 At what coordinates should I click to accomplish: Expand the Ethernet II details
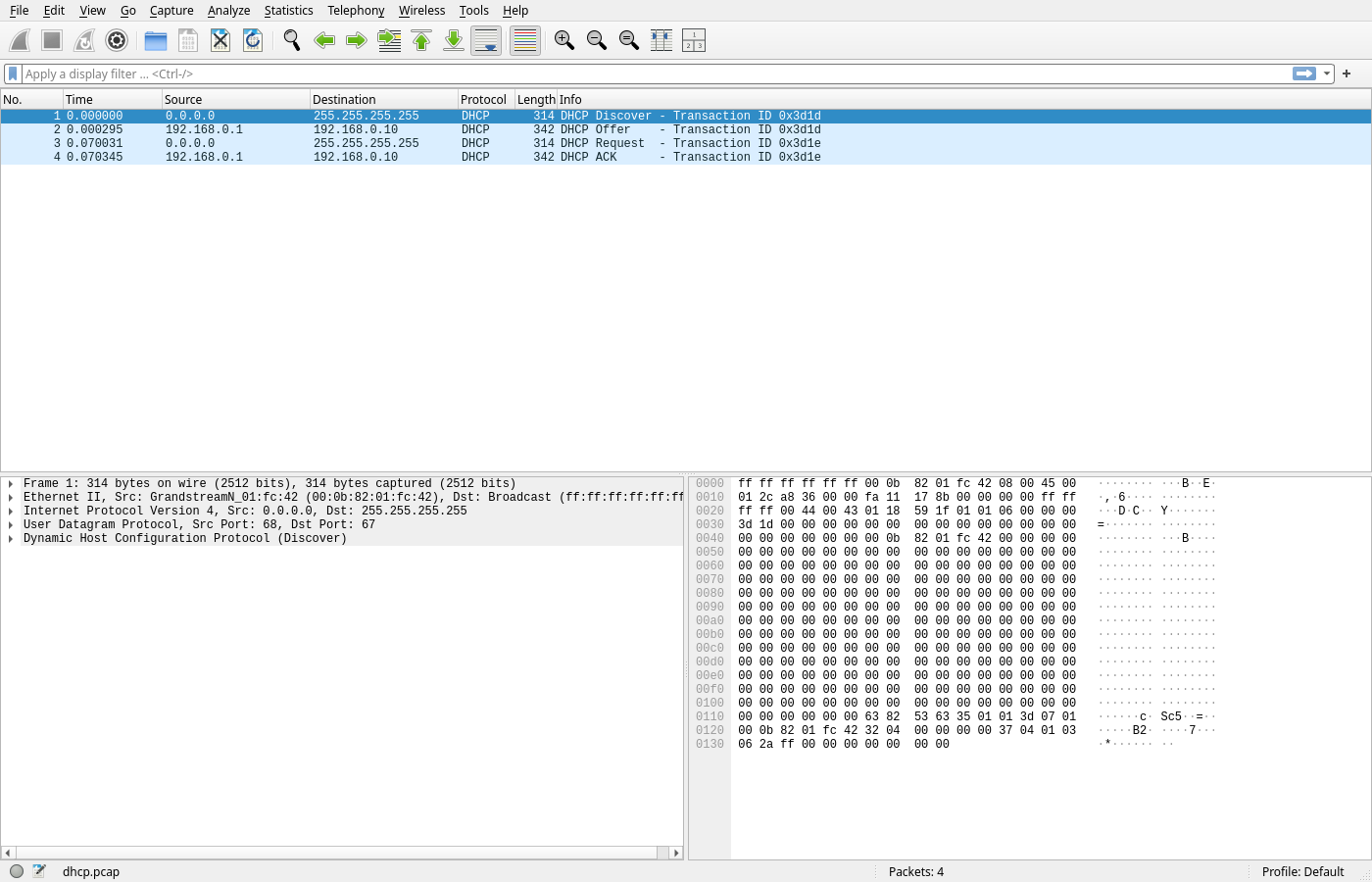10,498
